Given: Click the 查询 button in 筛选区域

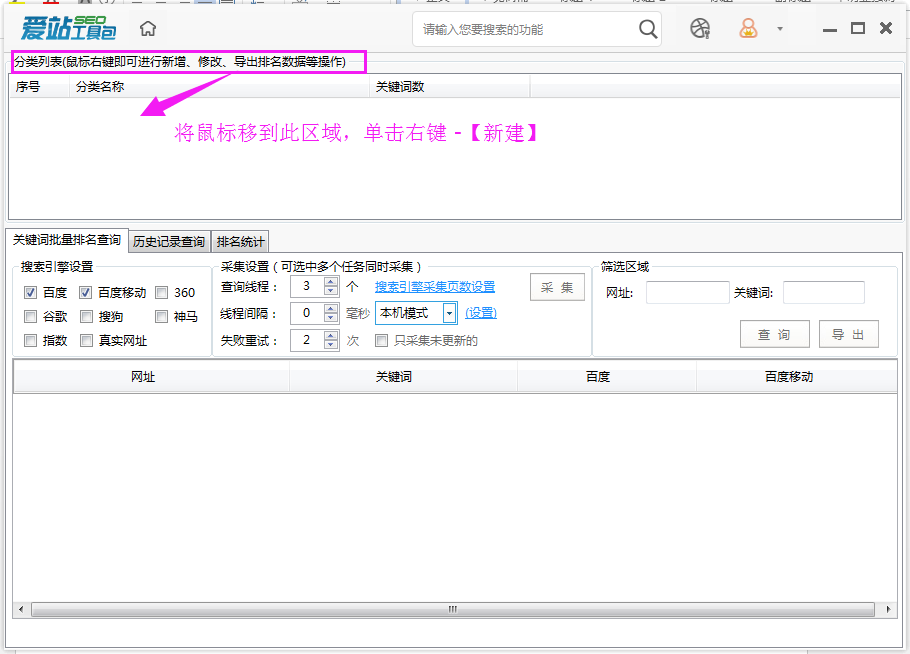Looking at the screenshot, I should click(775, 333).
